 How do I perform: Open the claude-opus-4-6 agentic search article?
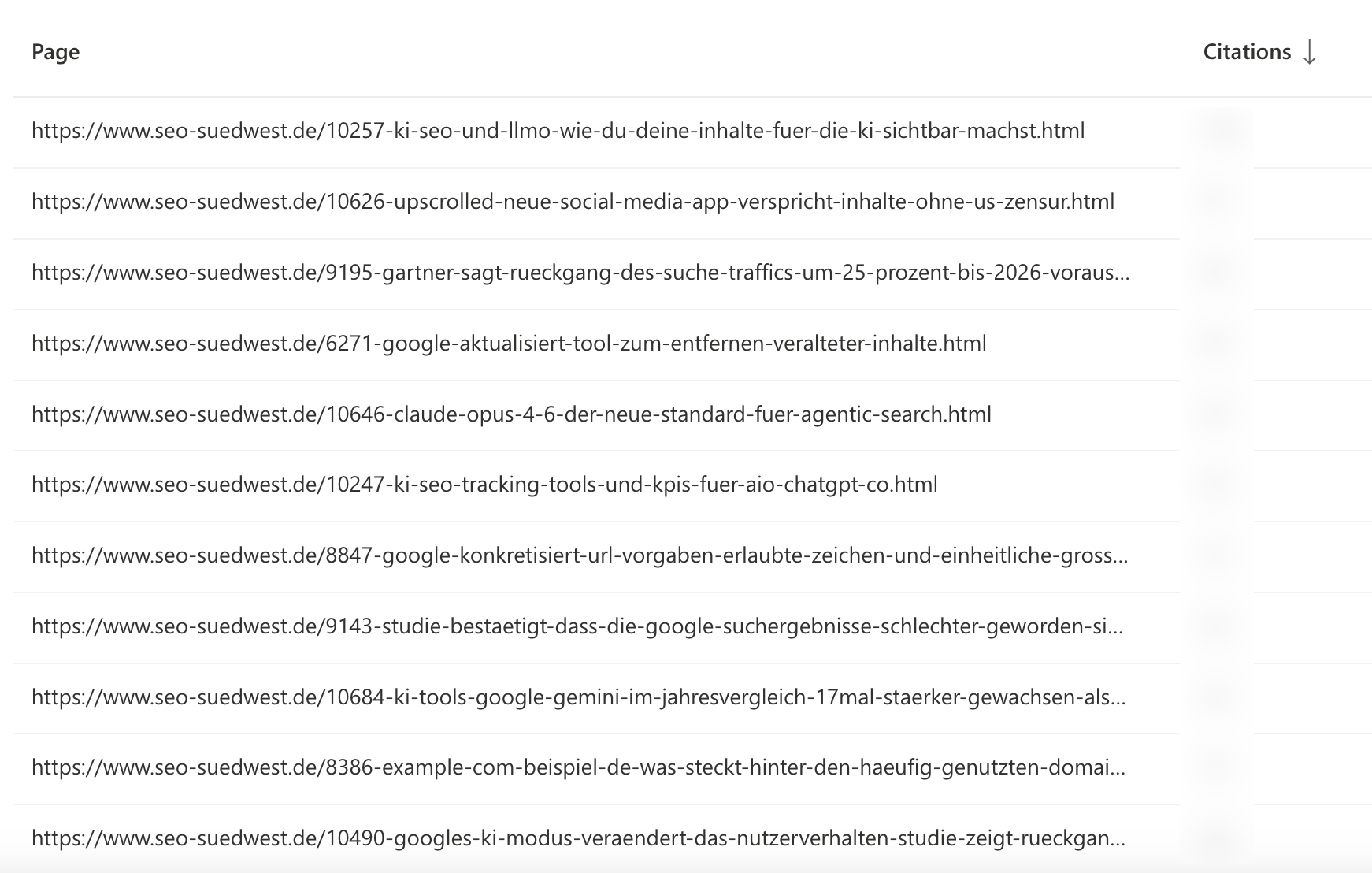click(x=512, y=413)
